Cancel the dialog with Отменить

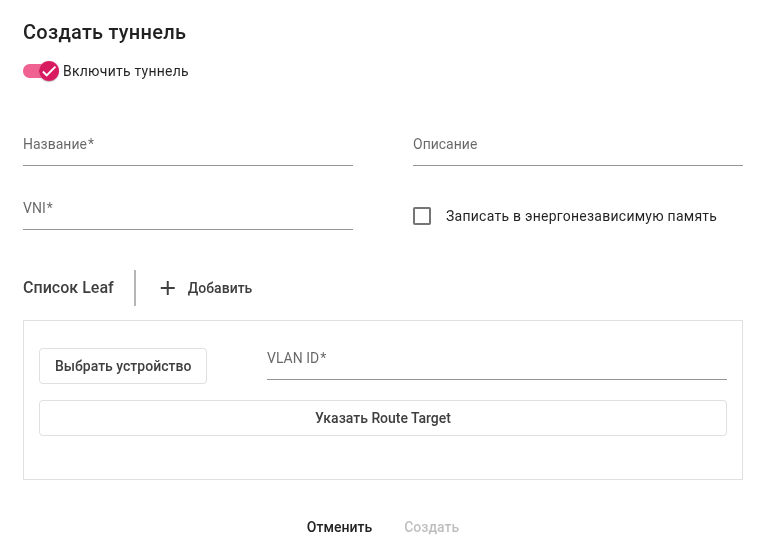coord(339,527)
